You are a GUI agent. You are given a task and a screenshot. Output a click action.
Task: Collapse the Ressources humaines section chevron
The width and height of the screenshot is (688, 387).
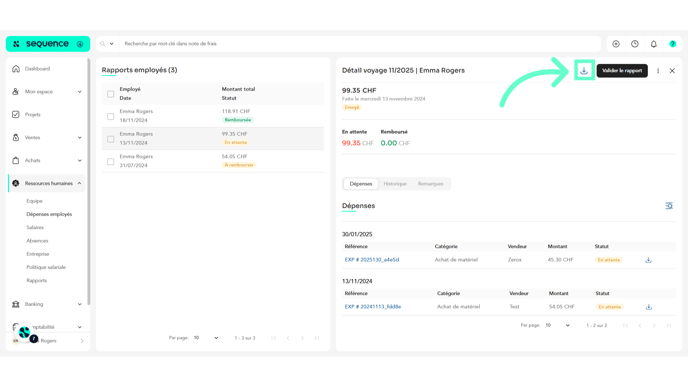coord(79,183)
